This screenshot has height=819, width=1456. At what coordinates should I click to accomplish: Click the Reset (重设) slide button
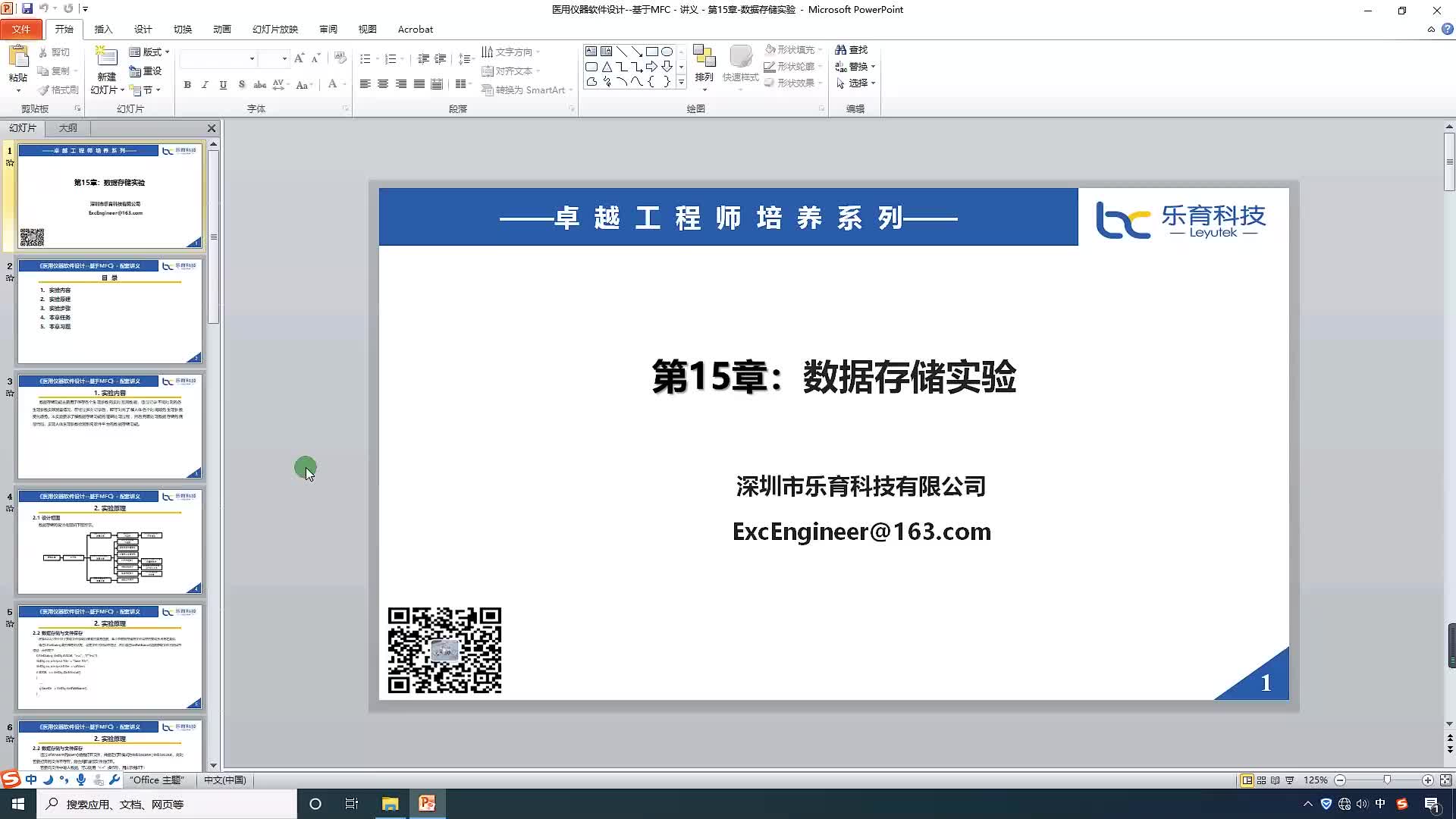(146, 71)
